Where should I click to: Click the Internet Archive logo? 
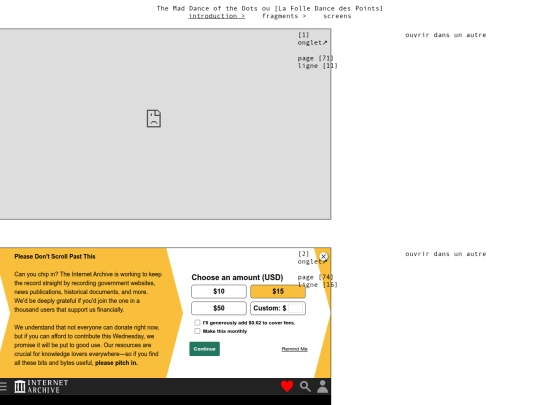tap(41, 386)
